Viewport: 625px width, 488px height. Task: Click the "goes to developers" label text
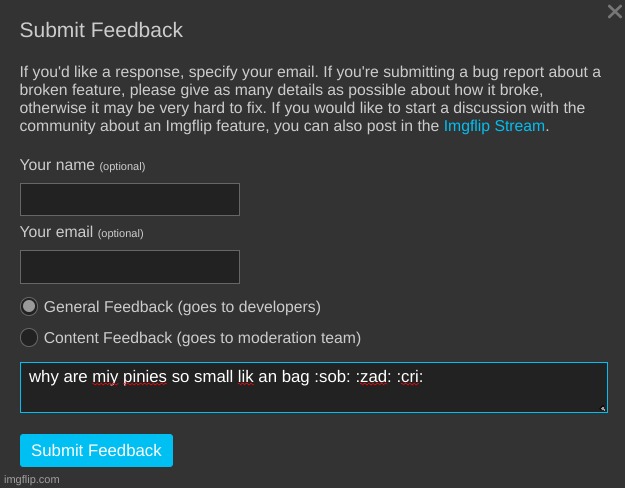[x=249, y=307]
